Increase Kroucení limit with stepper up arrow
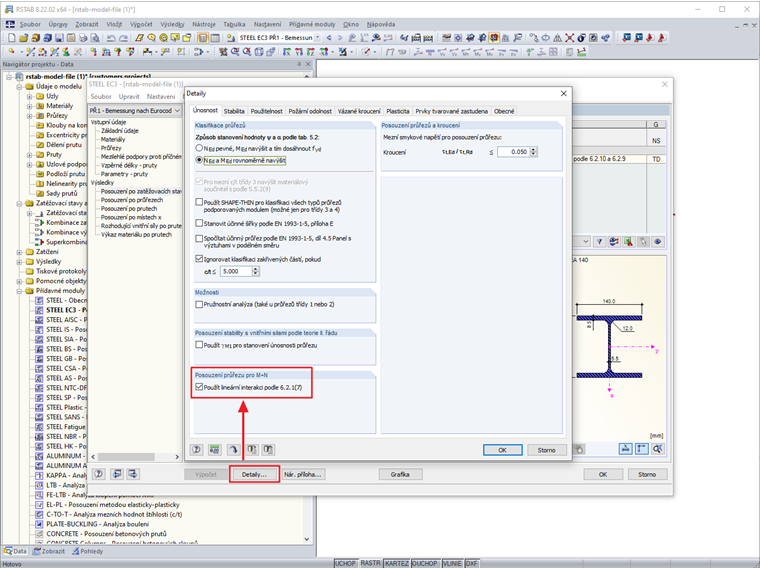 coord(534,149)
